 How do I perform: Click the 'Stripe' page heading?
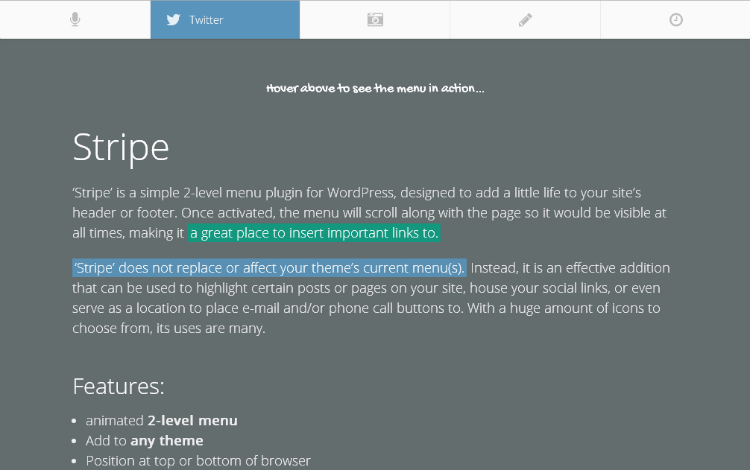tap(121, 148)
